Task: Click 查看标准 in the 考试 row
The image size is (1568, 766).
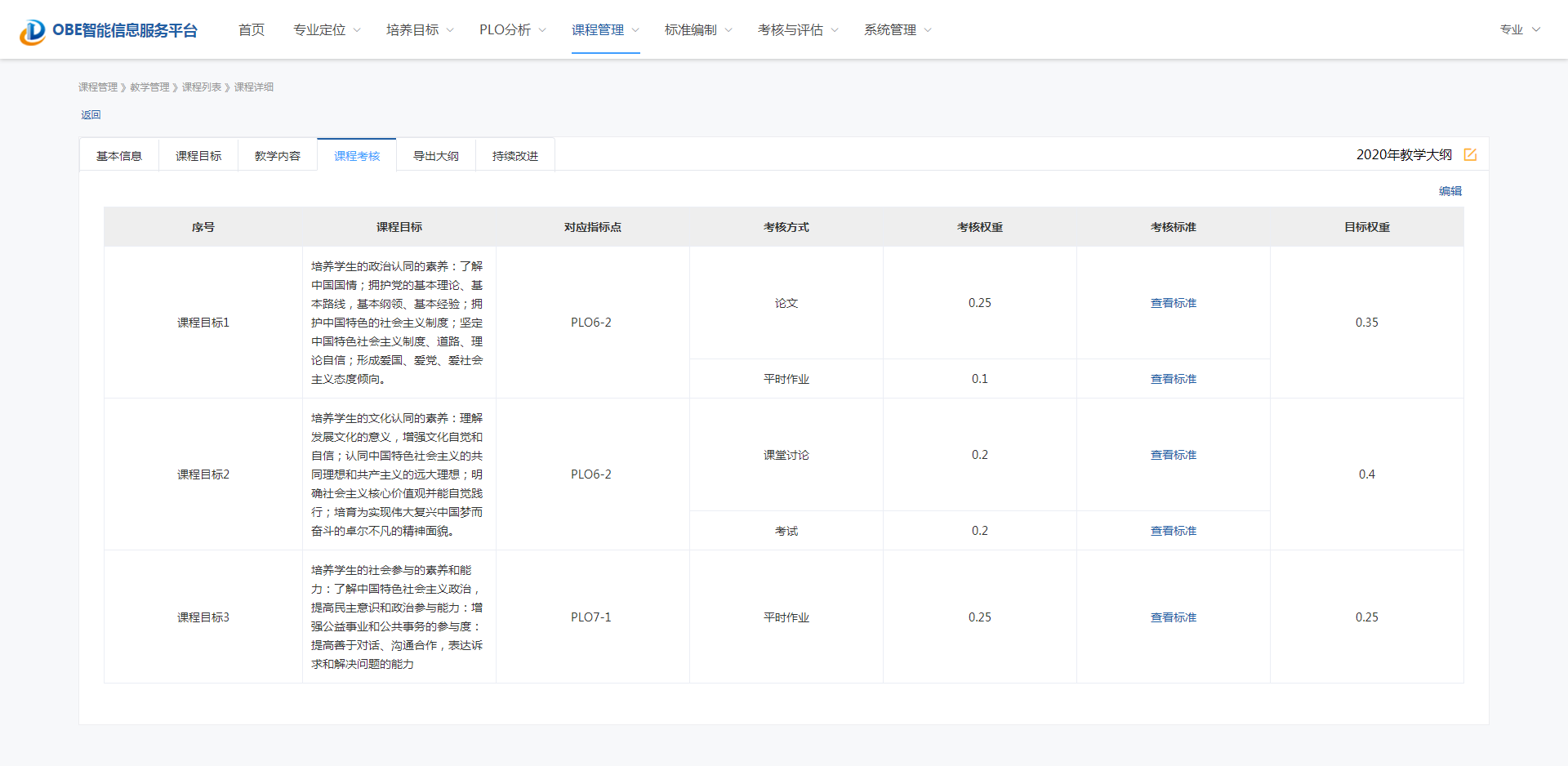Action: pyautogui.click(x=1173, y=531)
